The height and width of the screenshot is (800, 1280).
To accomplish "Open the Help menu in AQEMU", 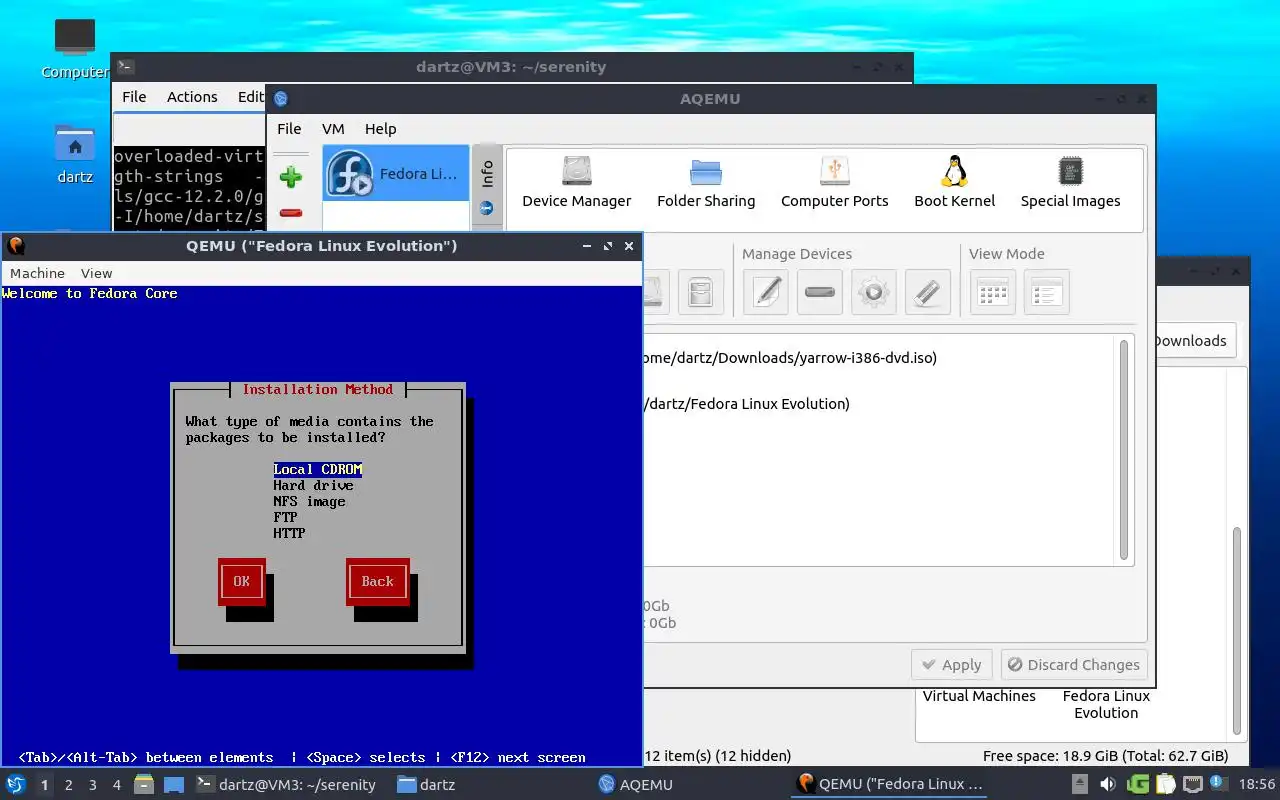I will [x=380, y=128].
